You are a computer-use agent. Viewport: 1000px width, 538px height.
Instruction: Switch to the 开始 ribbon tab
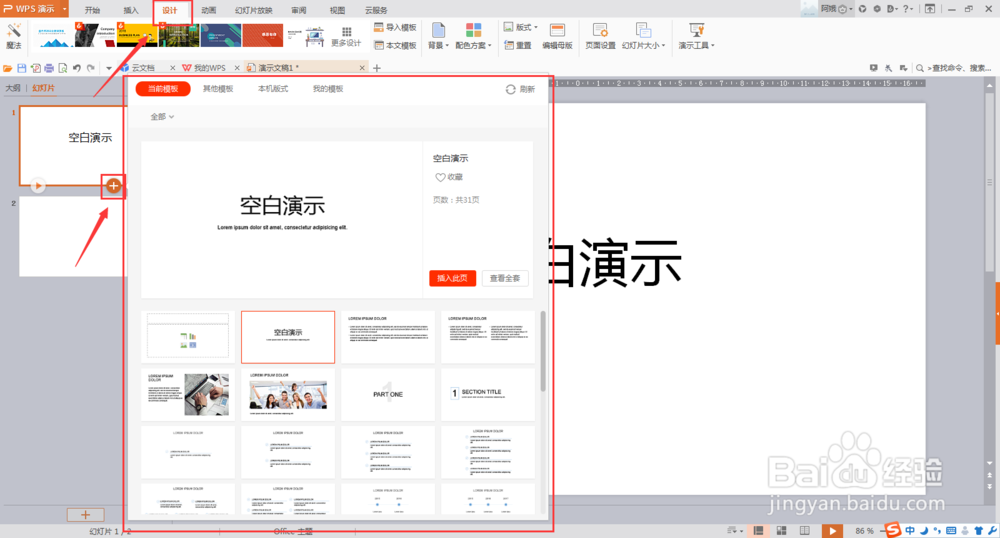(92, 10)
